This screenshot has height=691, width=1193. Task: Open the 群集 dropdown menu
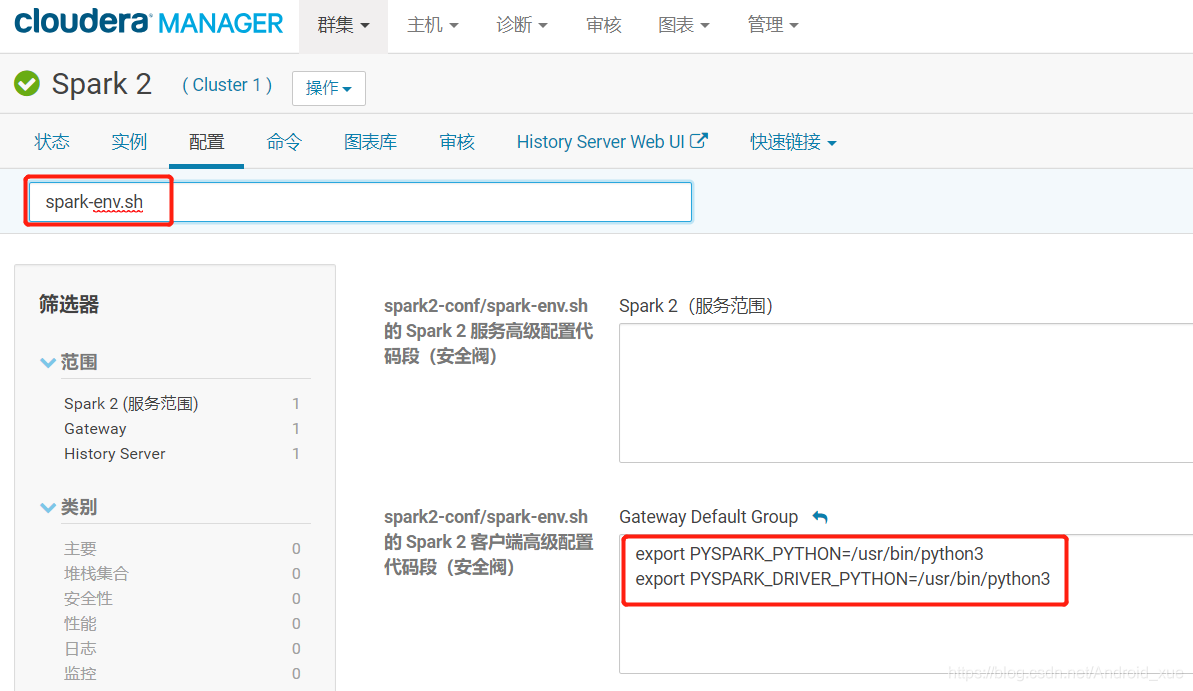(x=343, y=25)
